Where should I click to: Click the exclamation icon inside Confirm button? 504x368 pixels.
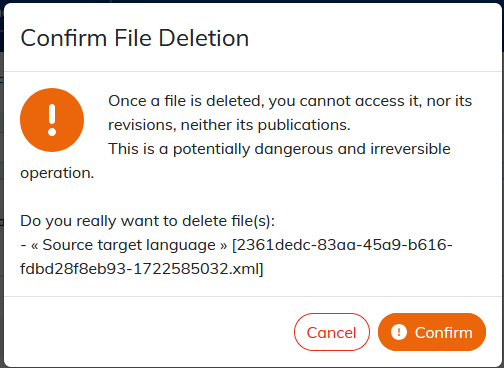[x=399, y=332]
